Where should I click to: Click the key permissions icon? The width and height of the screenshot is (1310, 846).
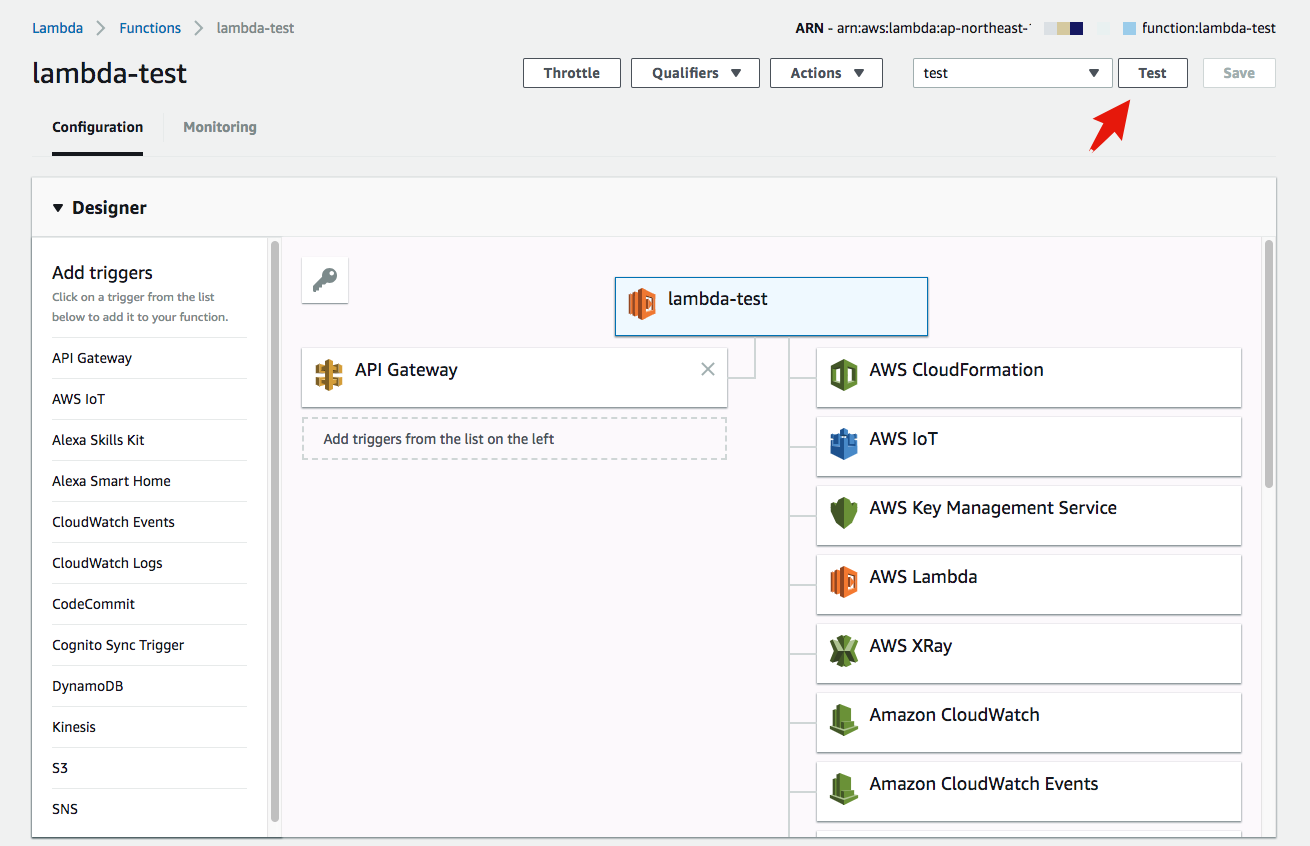(325, 281)
